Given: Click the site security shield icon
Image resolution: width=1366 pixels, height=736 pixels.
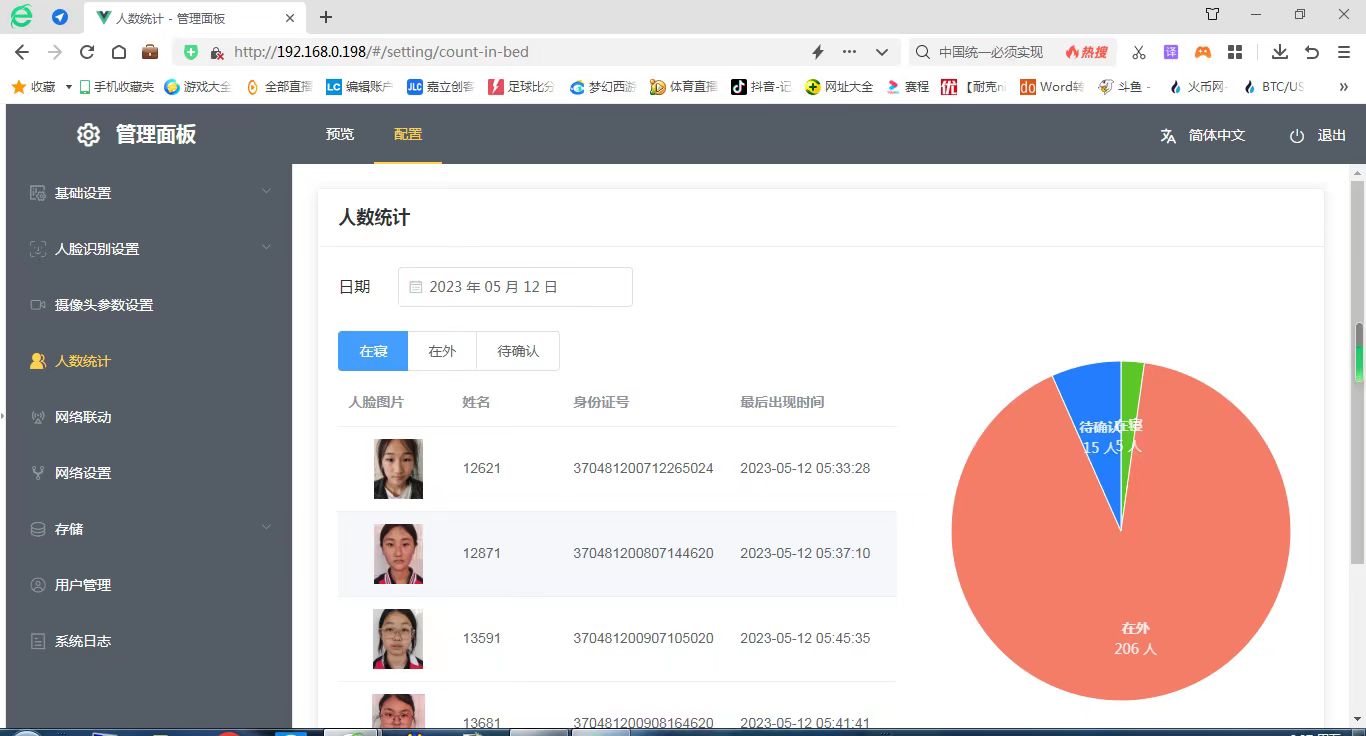Looking at the screenshot, I should (191, 52).
